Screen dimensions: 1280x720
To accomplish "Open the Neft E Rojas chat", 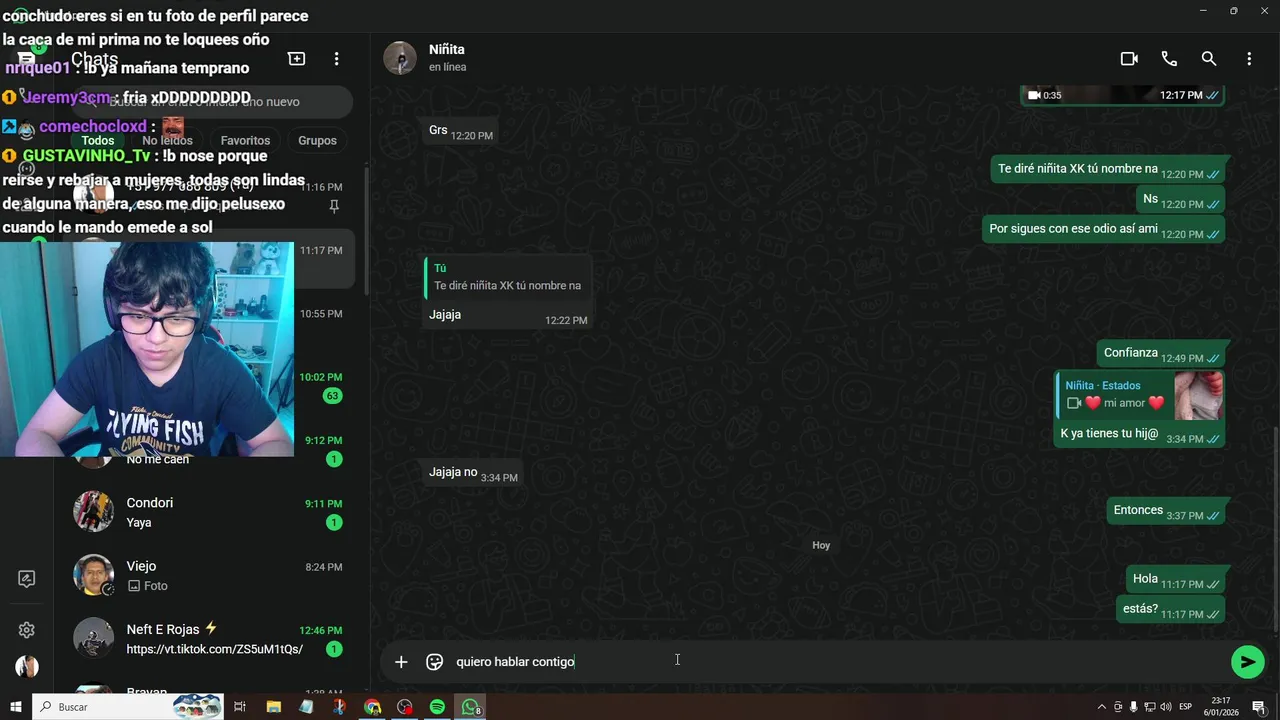I will (x=208, y=639).
